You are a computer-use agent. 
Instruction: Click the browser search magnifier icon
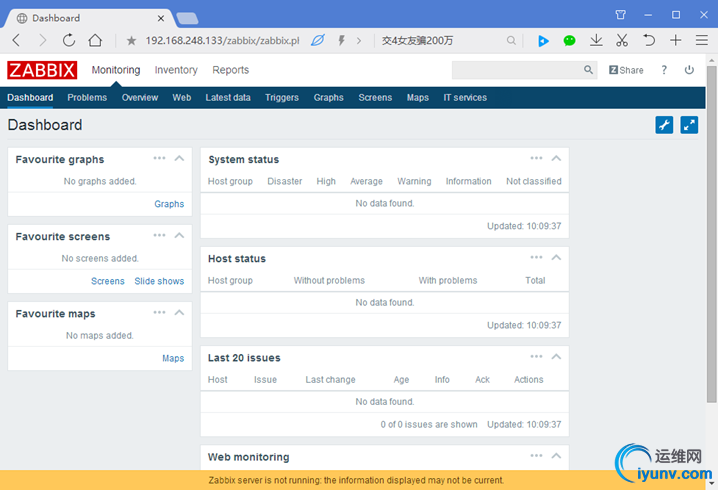[511, 41]
